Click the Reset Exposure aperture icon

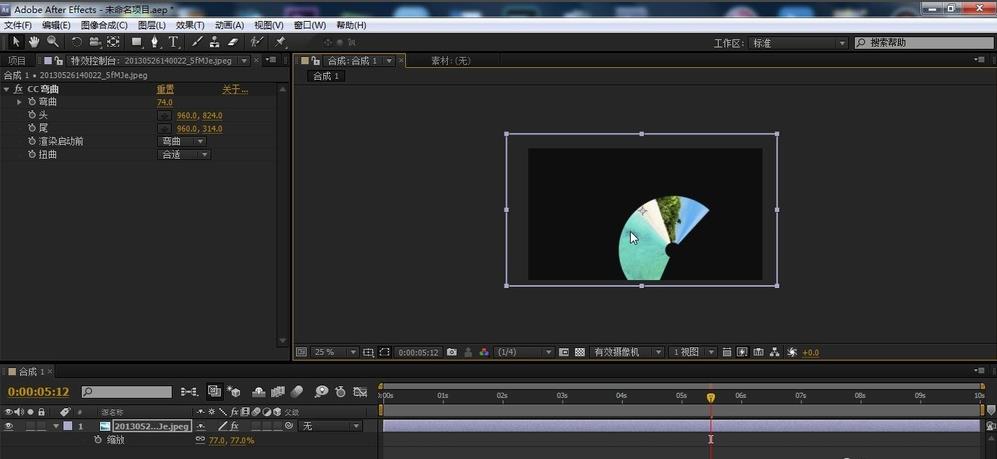(x=792, y=352)
